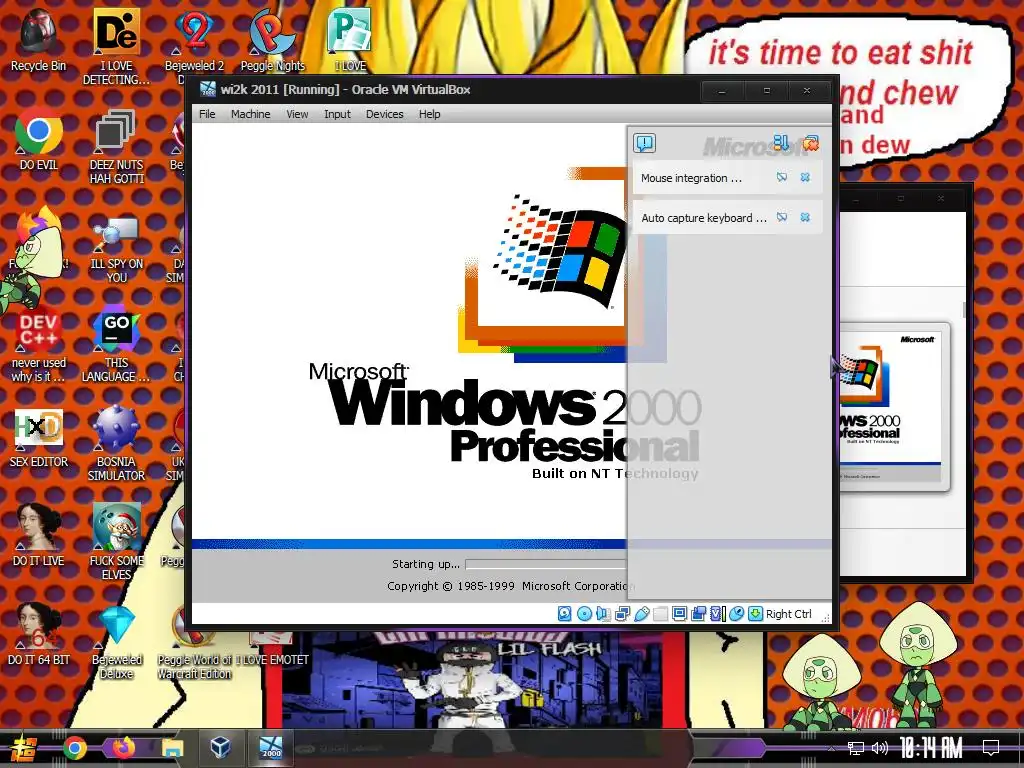Select the I LOVE DETECTING shortcut
This screenshot has height=768, width=1024.
(x=116, y=47)
